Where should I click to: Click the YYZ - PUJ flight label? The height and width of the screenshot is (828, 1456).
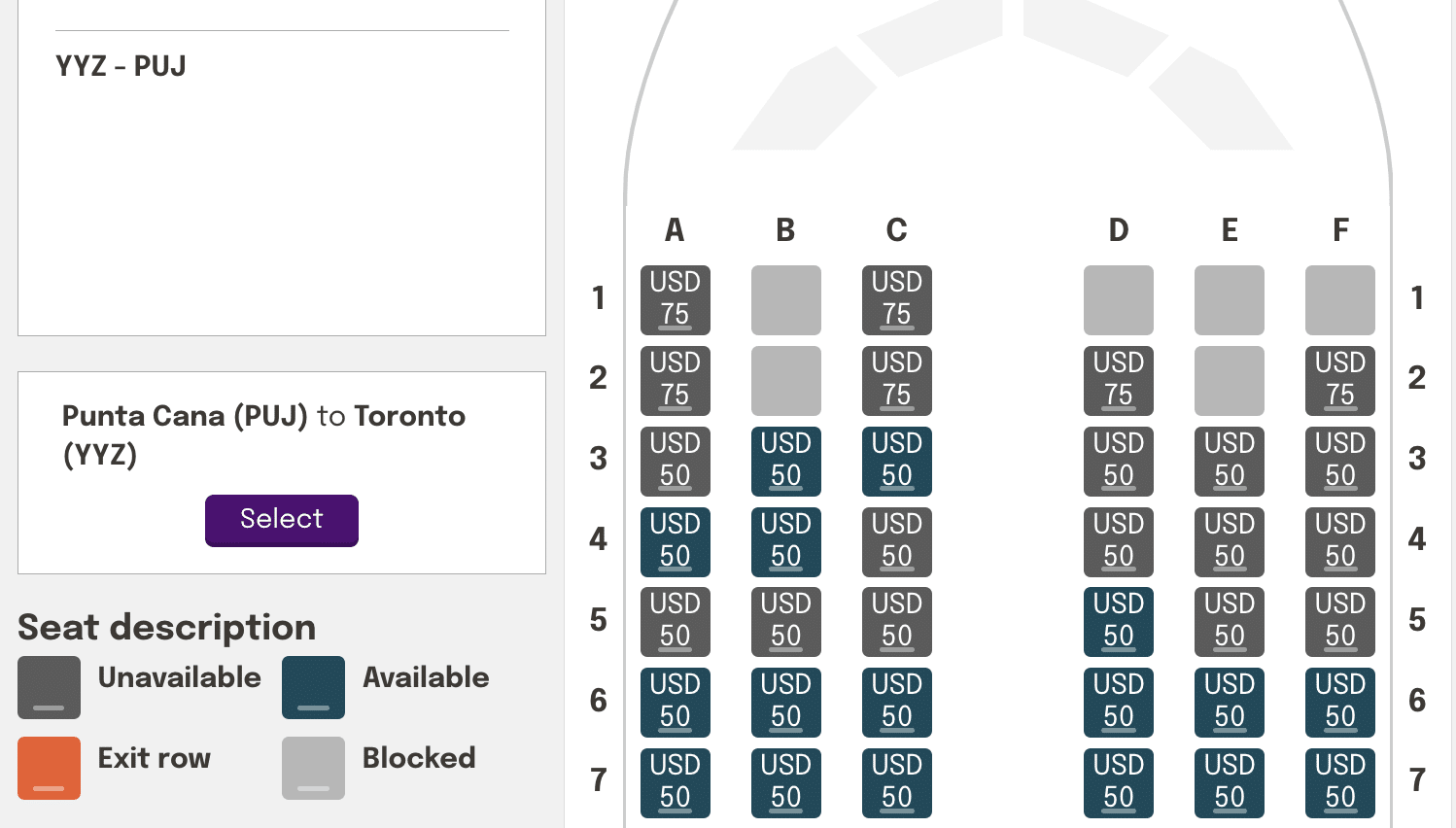pyautogui.click(x=121, y=66)
